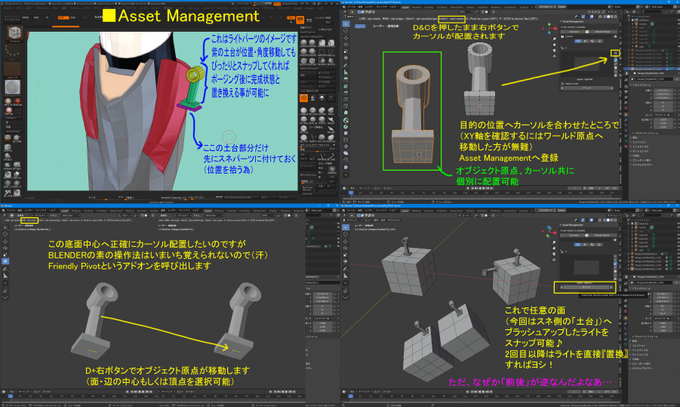Select the Scale tool in bottom-right Blender toolbar
This screenshot has height=407, width=680.
(346, 255)
